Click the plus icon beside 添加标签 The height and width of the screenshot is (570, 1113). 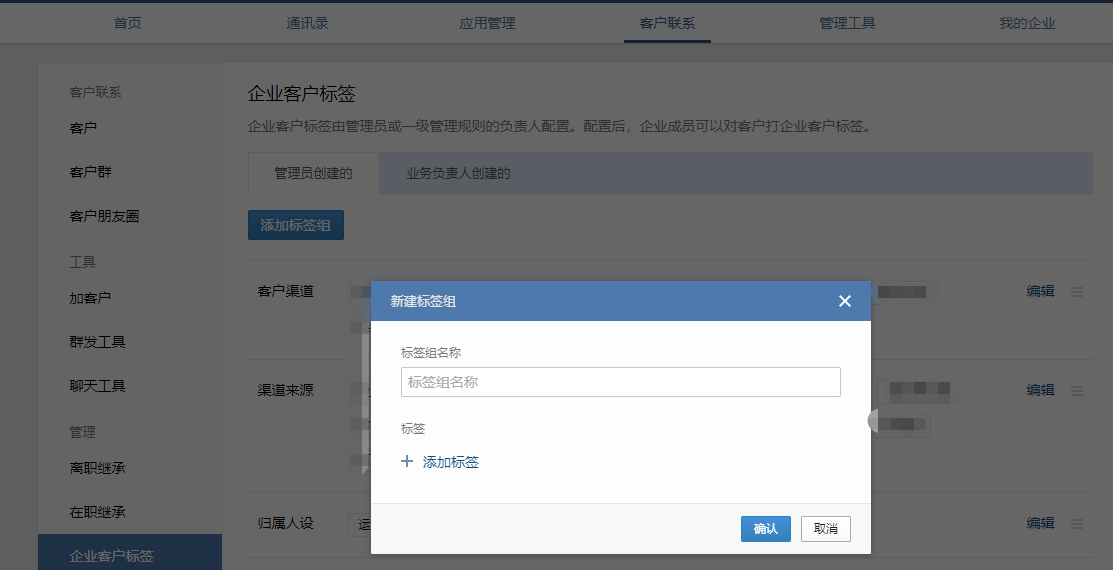[407, 462]
